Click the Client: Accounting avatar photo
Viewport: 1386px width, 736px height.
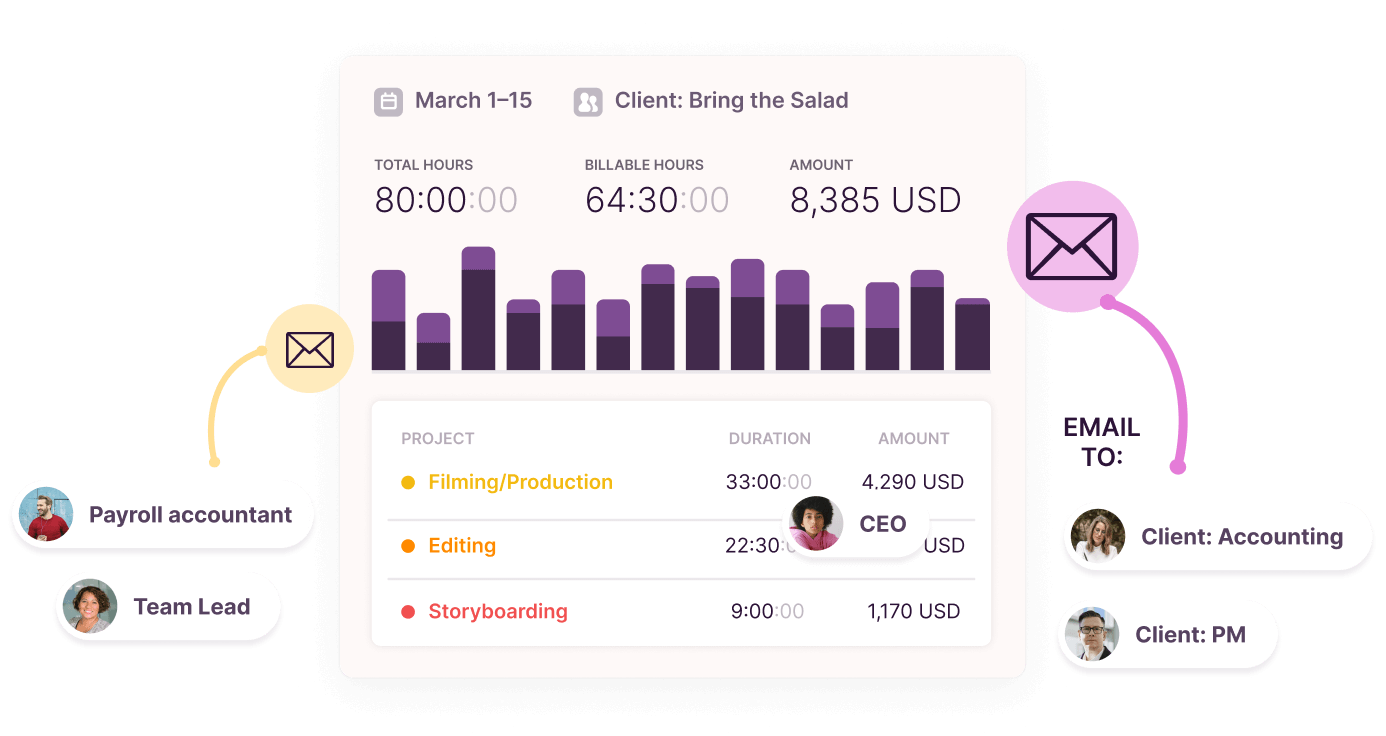(1098, 536)
